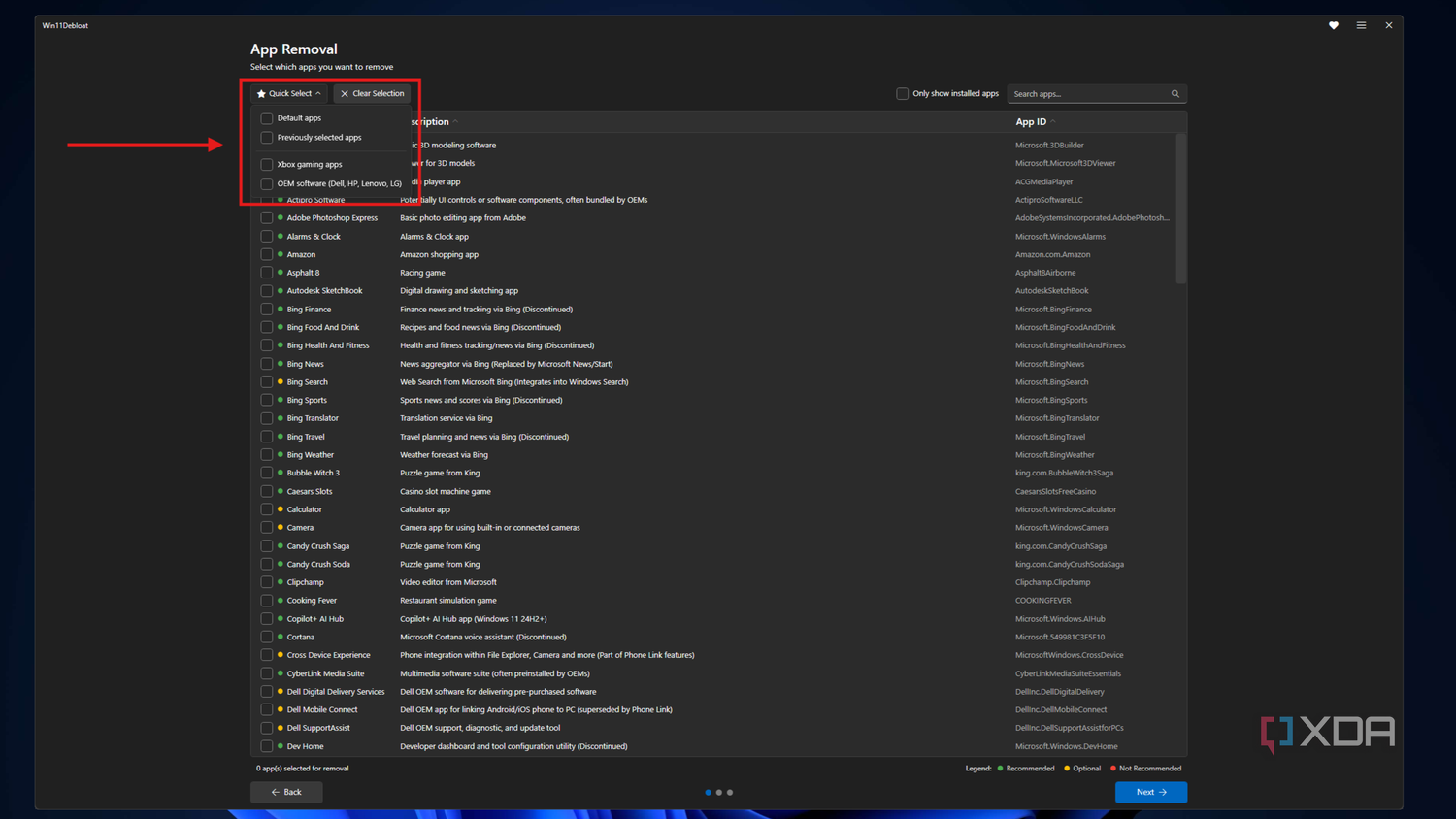Select the Cooking Fever row name
The image size is (1456, 819).
click(312, 601)
